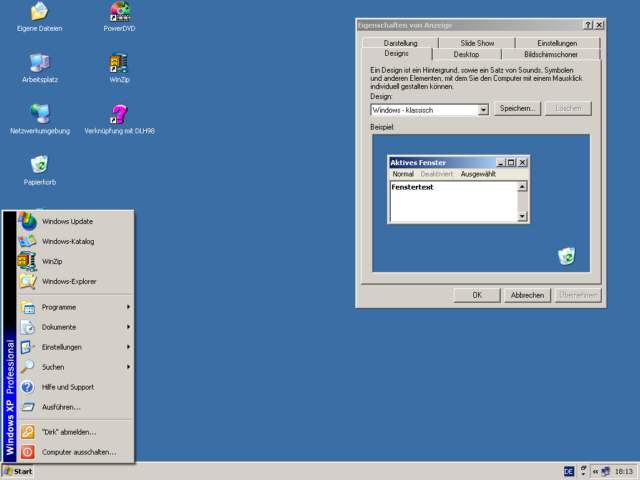Screen dimensions: 640x480
Task: Select the Papierkorb recycle bin icon
Action: (x=39, y=165)
